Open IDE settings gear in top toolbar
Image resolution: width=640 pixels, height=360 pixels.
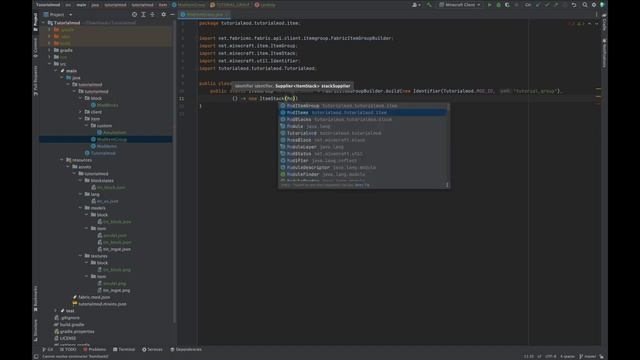(594, 5)
